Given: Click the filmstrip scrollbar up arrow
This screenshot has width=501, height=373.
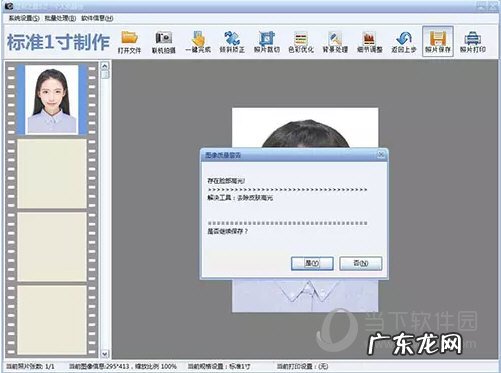Looking at the screenshot, I should click(105, 66).
